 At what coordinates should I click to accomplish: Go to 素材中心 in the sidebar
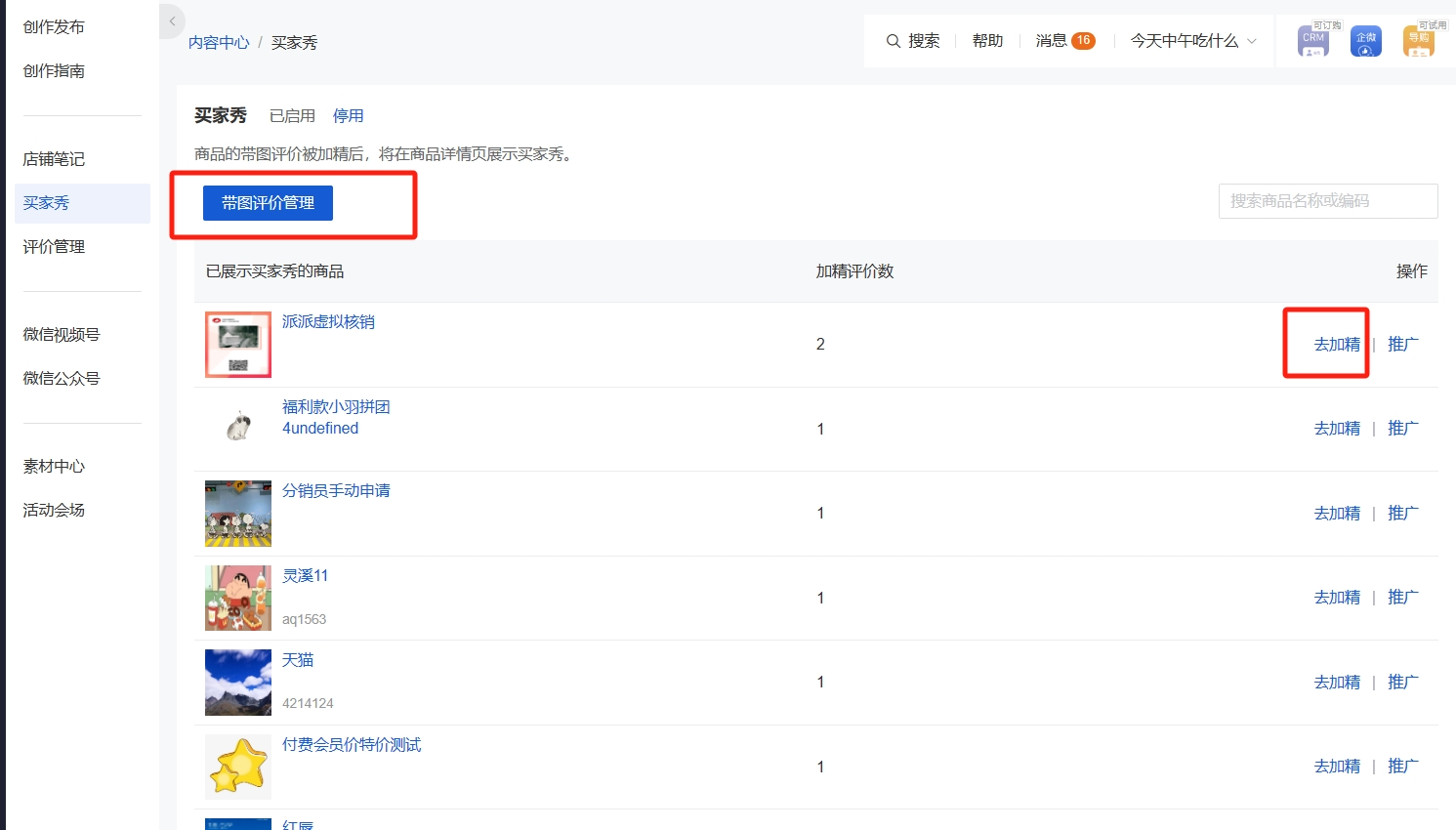[x=54, y=467]
